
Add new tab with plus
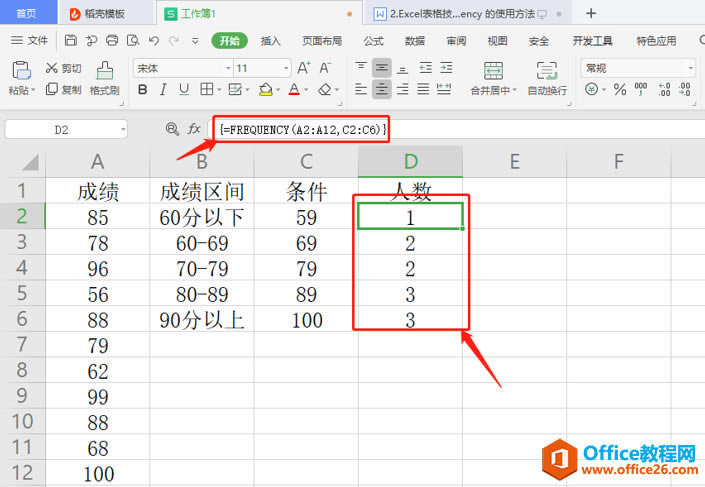coord(591,13)
